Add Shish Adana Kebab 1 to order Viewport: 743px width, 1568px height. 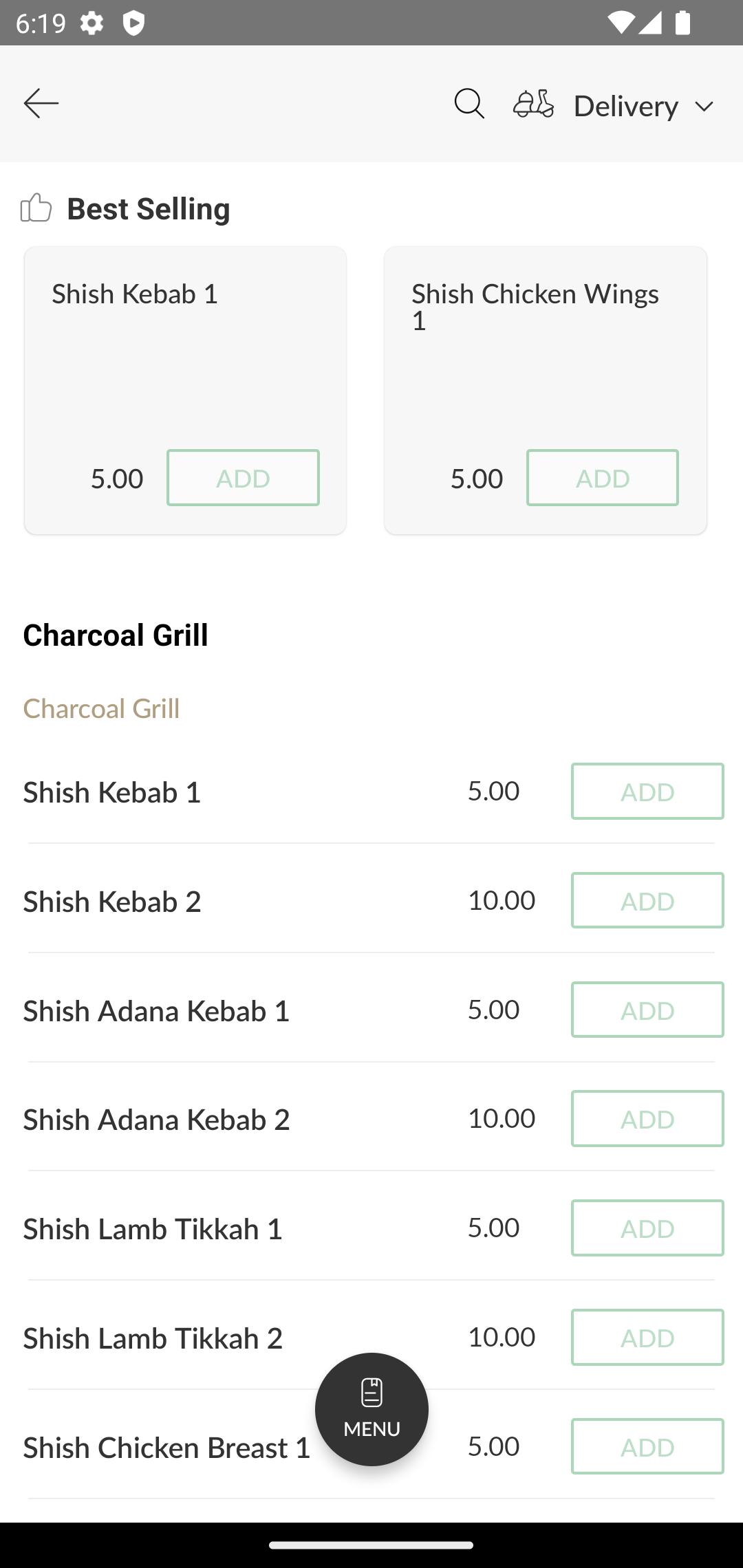[647, 1010]
